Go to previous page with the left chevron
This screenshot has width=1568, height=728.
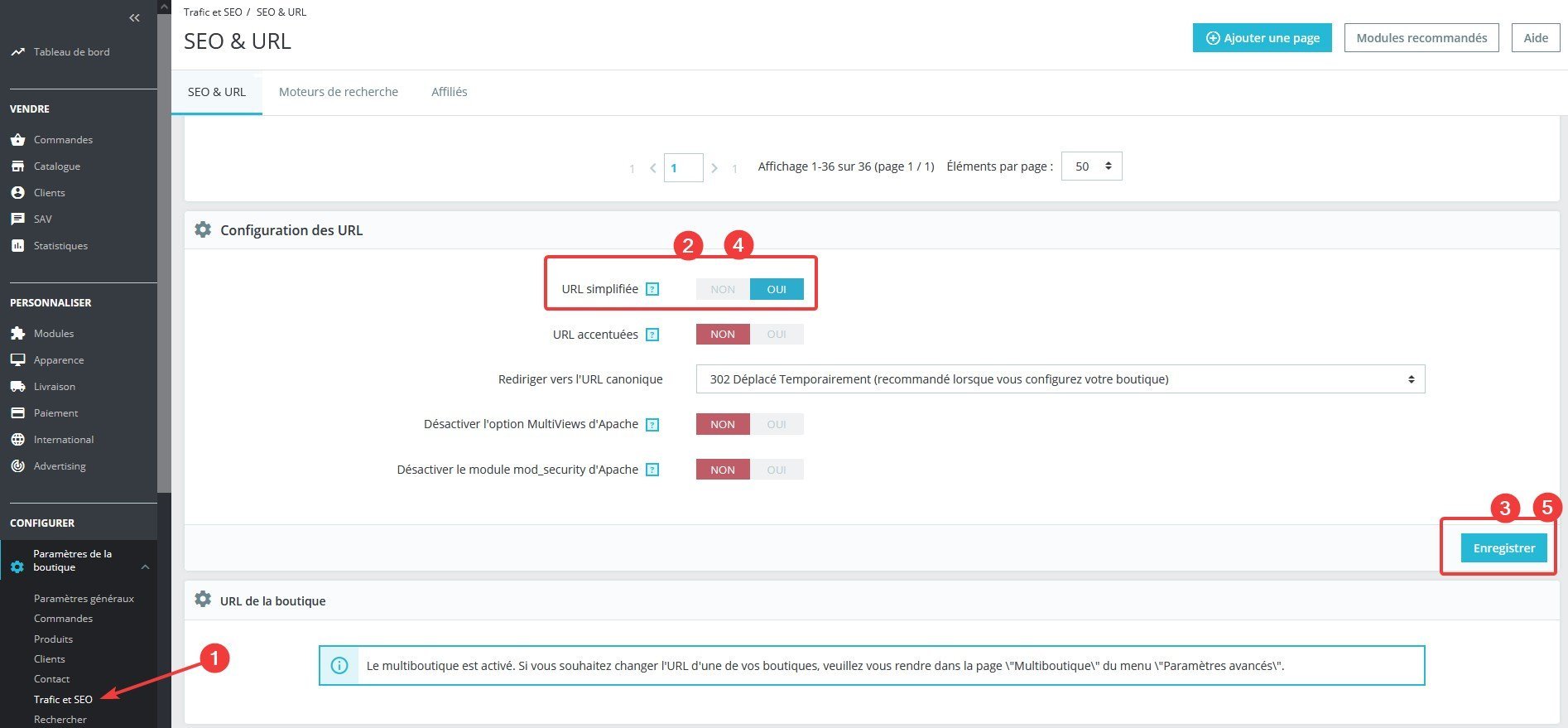(x=652, y=168)
